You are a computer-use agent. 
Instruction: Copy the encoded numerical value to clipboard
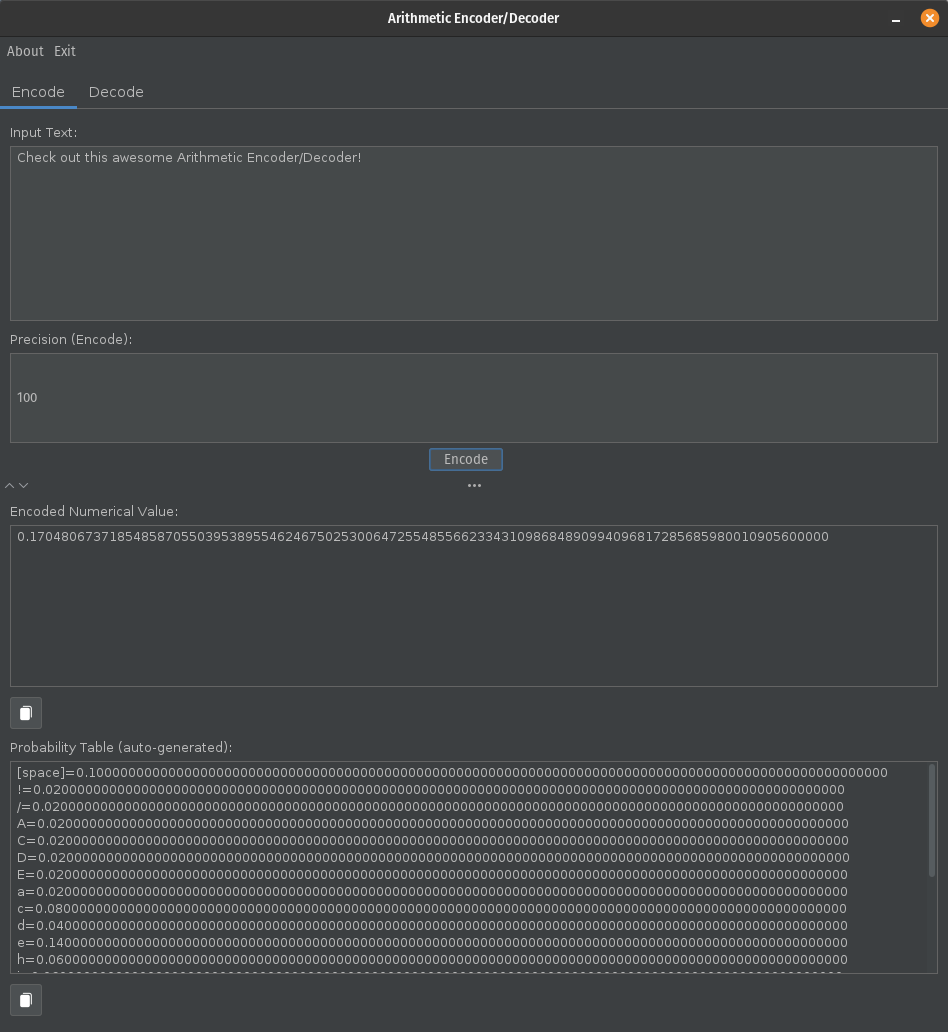[x=26, y=713]
